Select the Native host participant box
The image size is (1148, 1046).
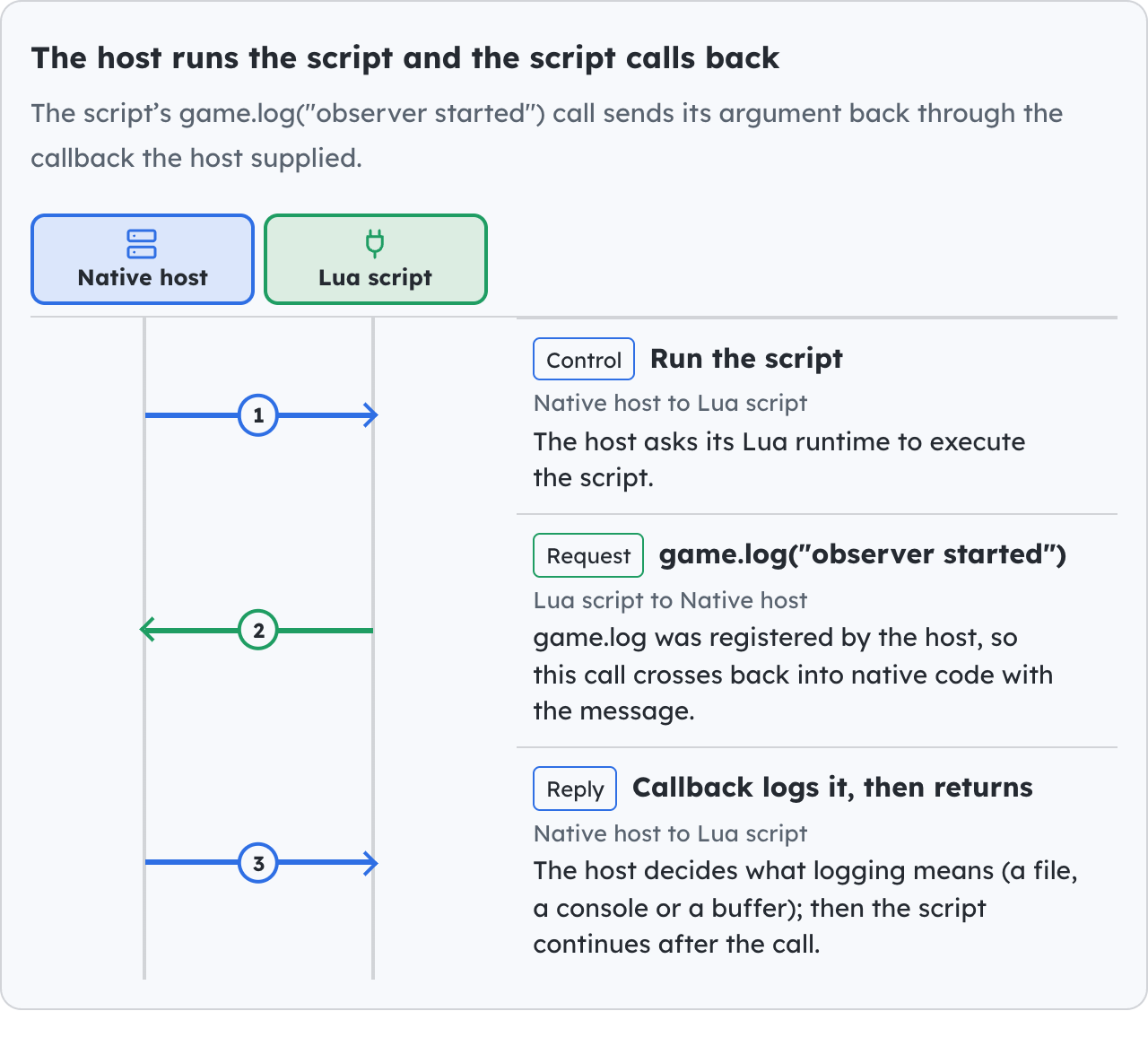point(143,259)
